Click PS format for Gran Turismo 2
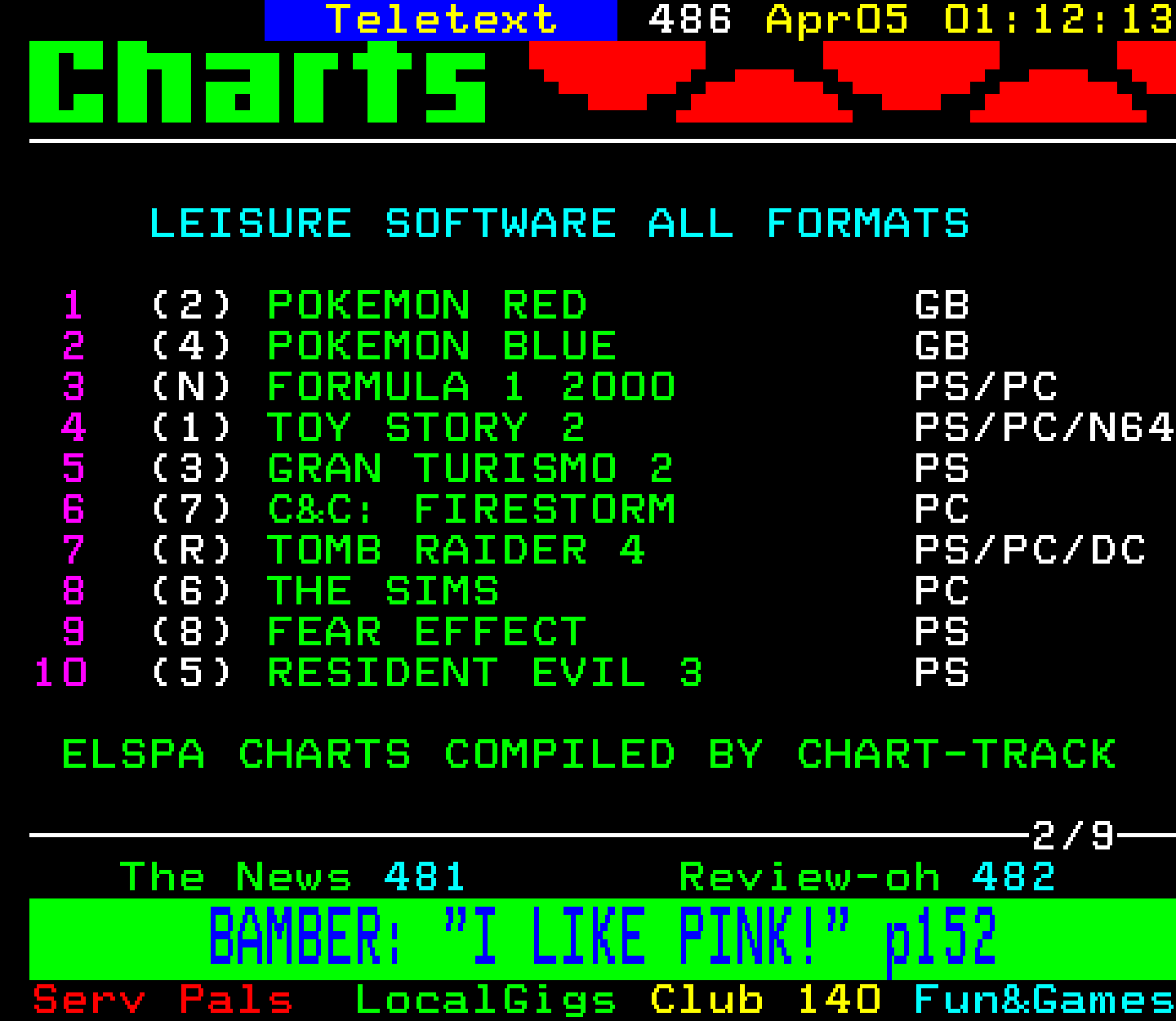Viewport: 1176px width, 1021px height. pos(942,469)
